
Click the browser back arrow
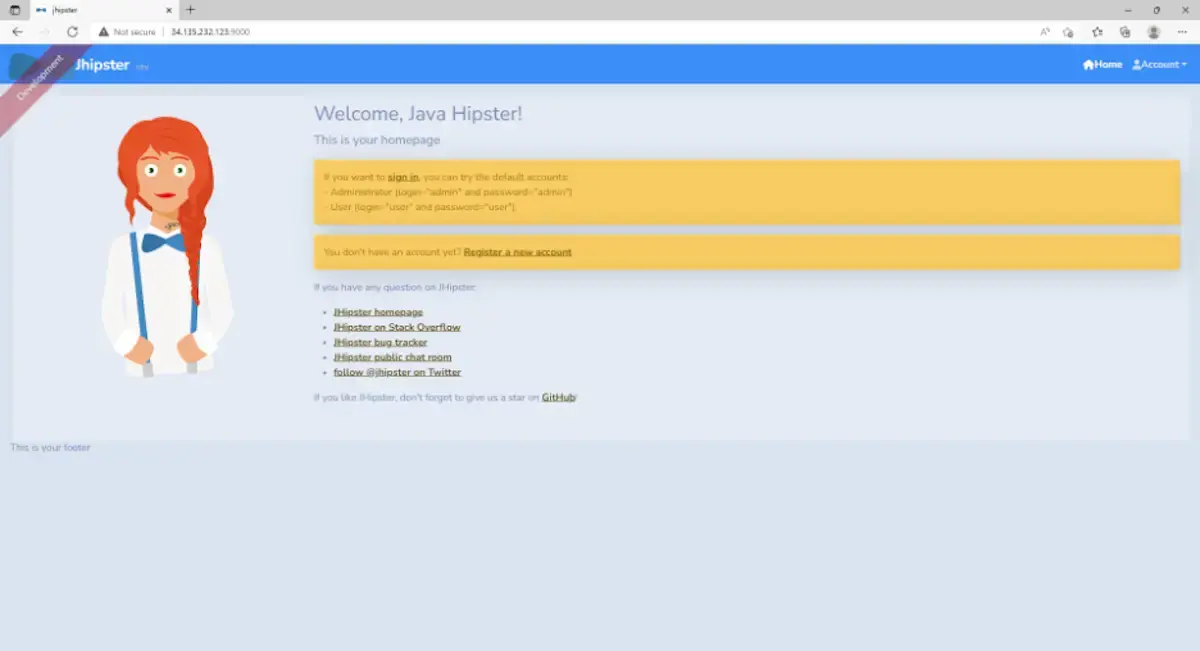(x=17, y=32)
